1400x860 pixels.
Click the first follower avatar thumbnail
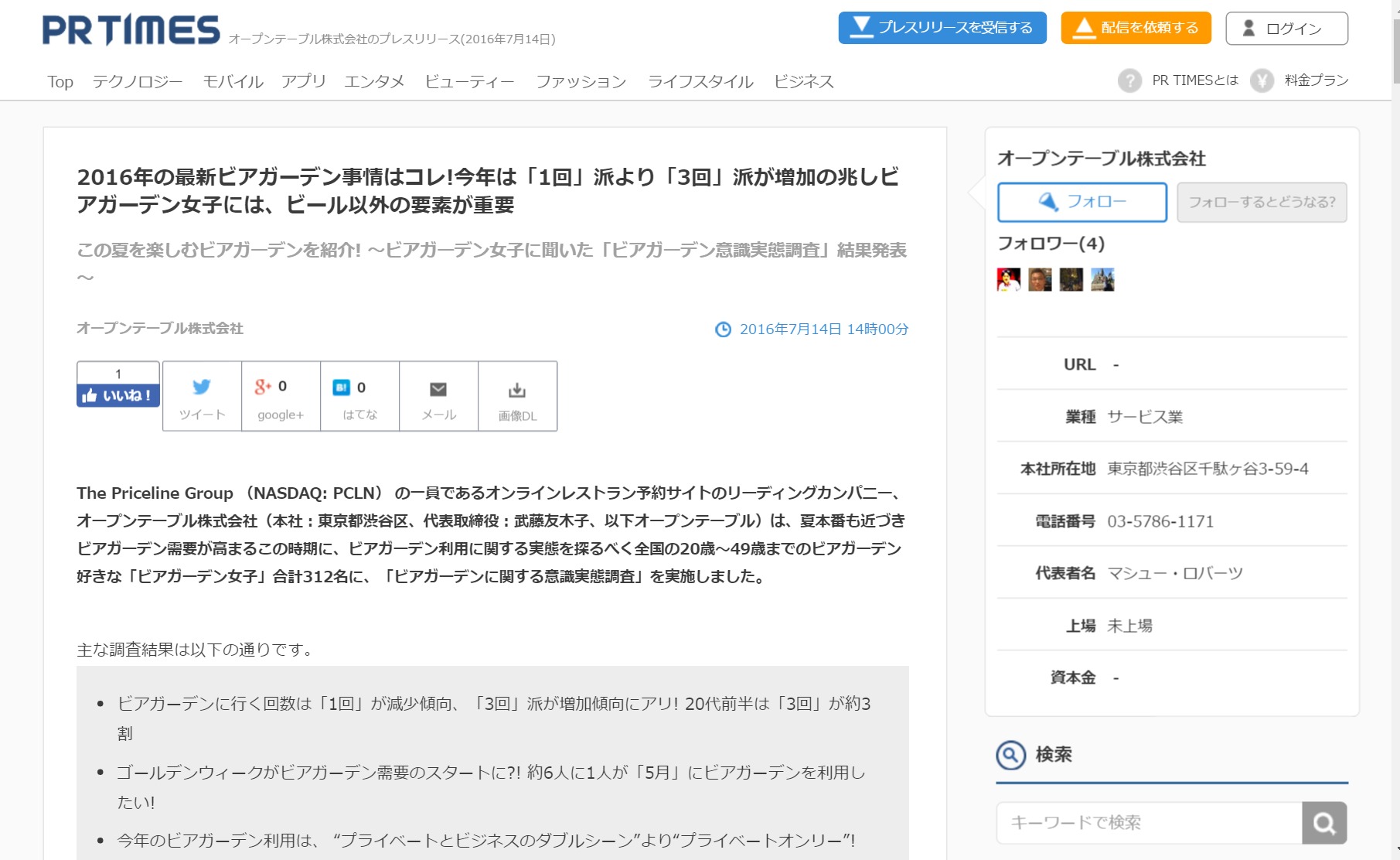point(1009,279)
